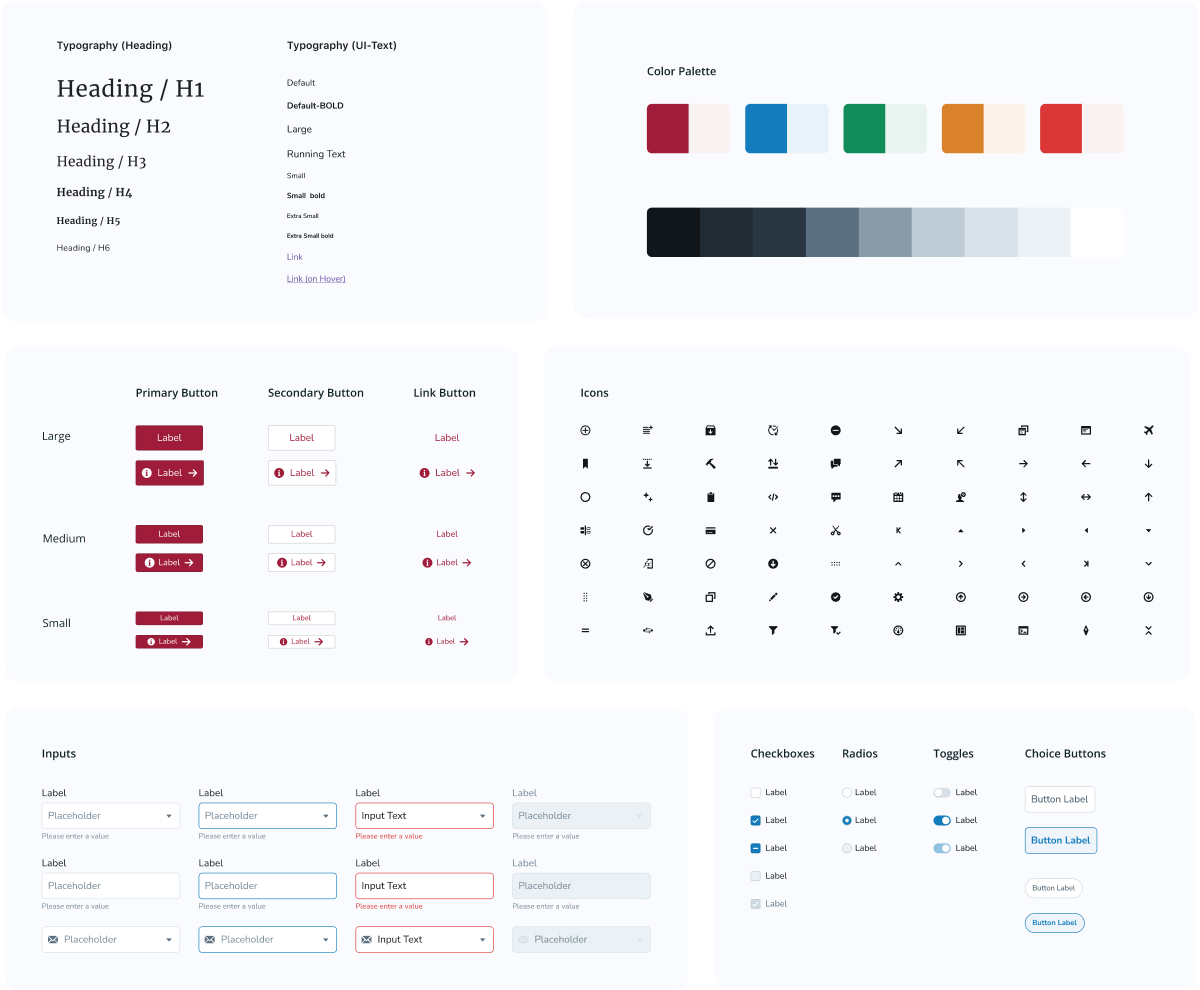This screenshot has height=990, width=1200.
Task: Click the selected blue Label radio
Action: pyautogui.click(x=847, y=820)
